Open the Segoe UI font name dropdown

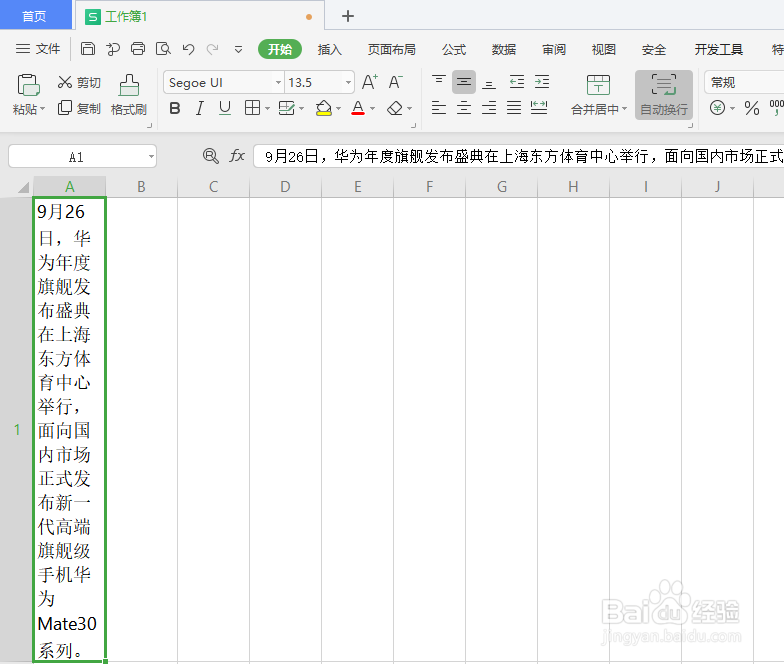(x=278, y=82)
